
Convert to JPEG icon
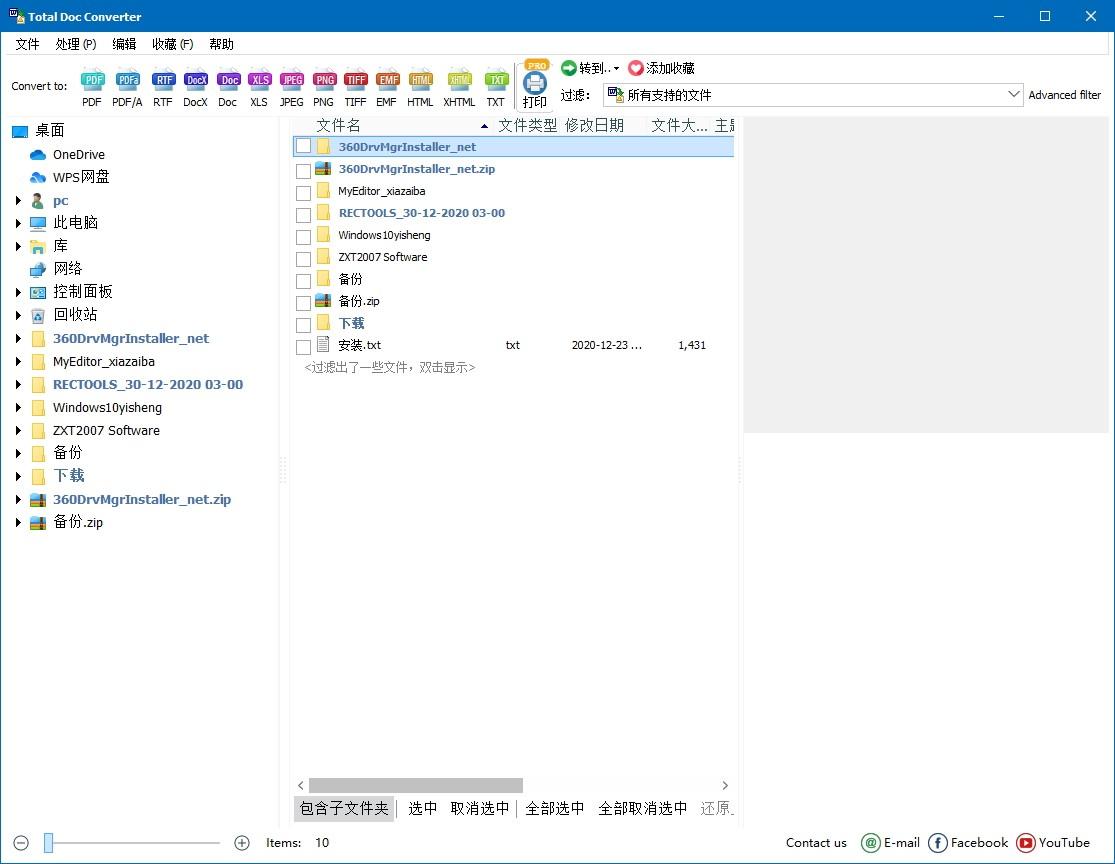pyautogui.click(x=292, y=80)
